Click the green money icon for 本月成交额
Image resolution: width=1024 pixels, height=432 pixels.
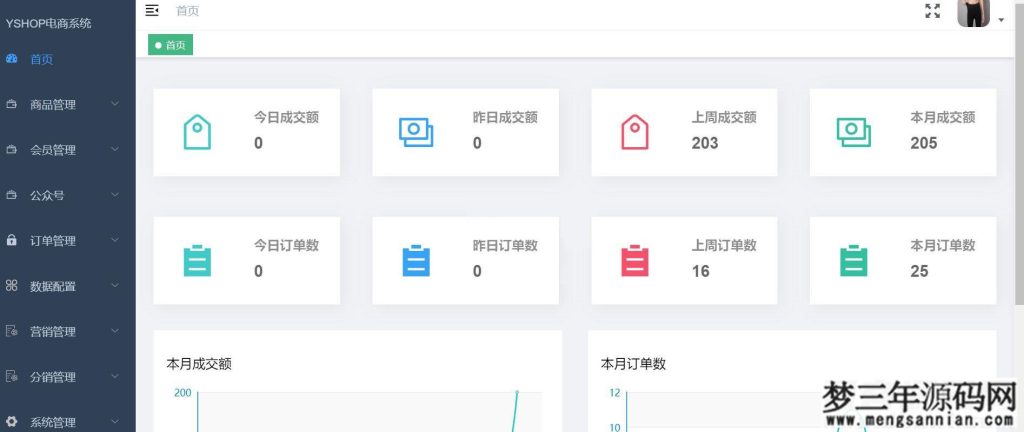coord(854,132)
